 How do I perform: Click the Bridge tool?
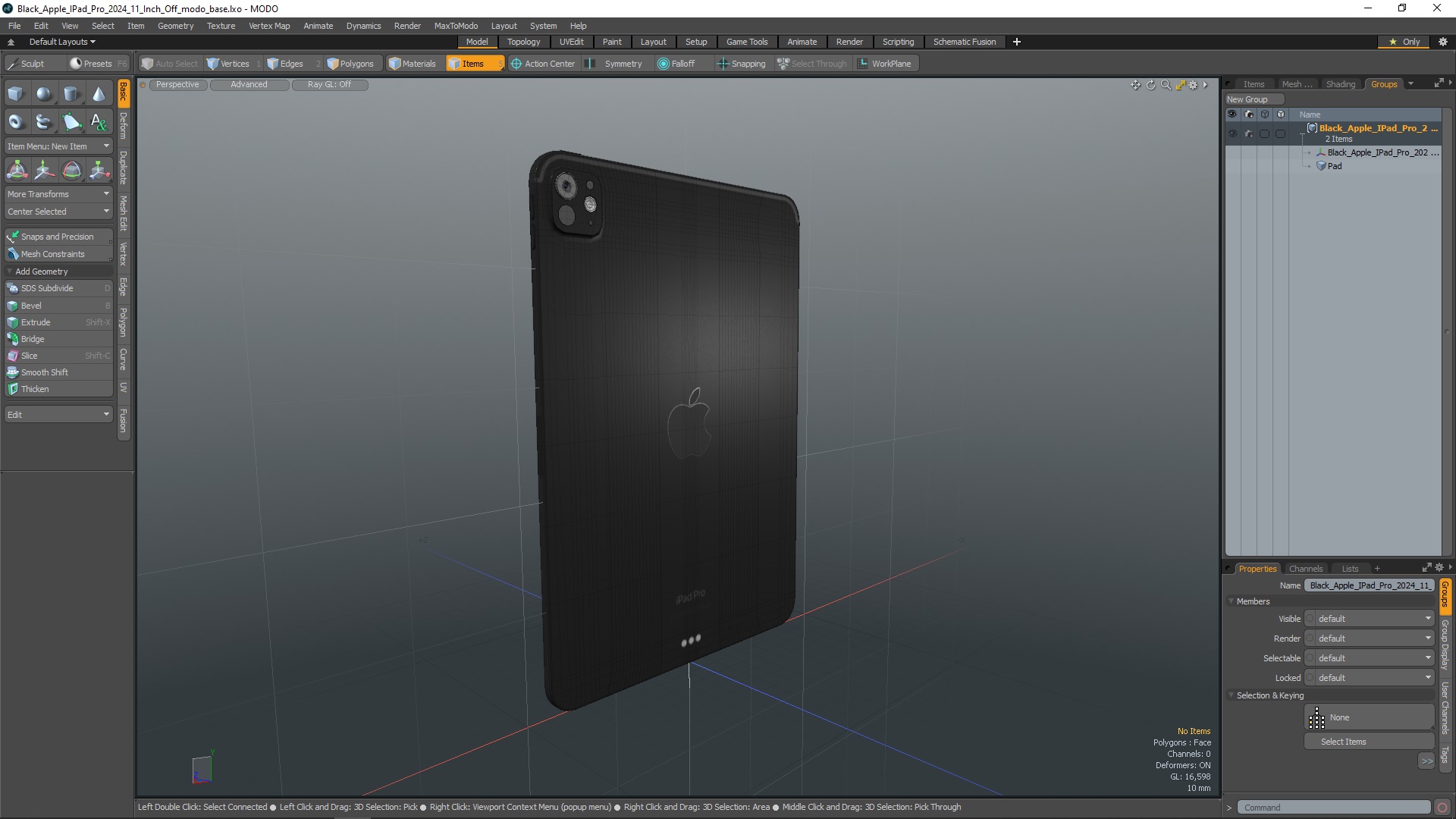(x=58, y=339)
